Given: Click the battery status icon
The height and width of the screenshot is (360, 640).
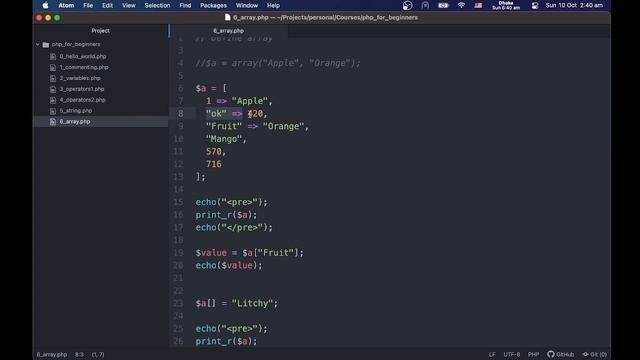Looking at the screenshot, I should click(443, 5).
